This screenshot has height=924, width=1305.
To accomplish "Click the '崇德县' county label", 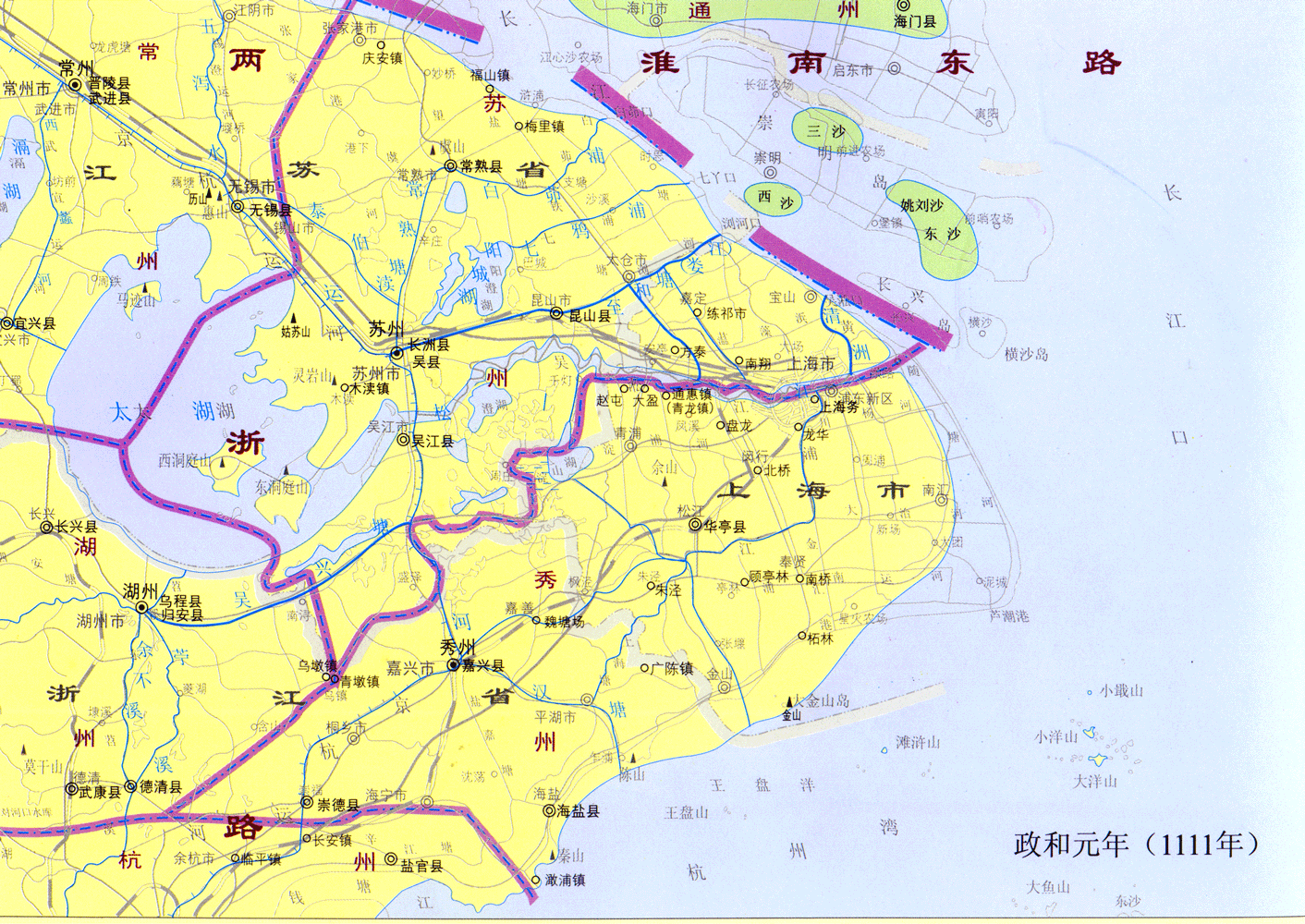I will (337, 806).
